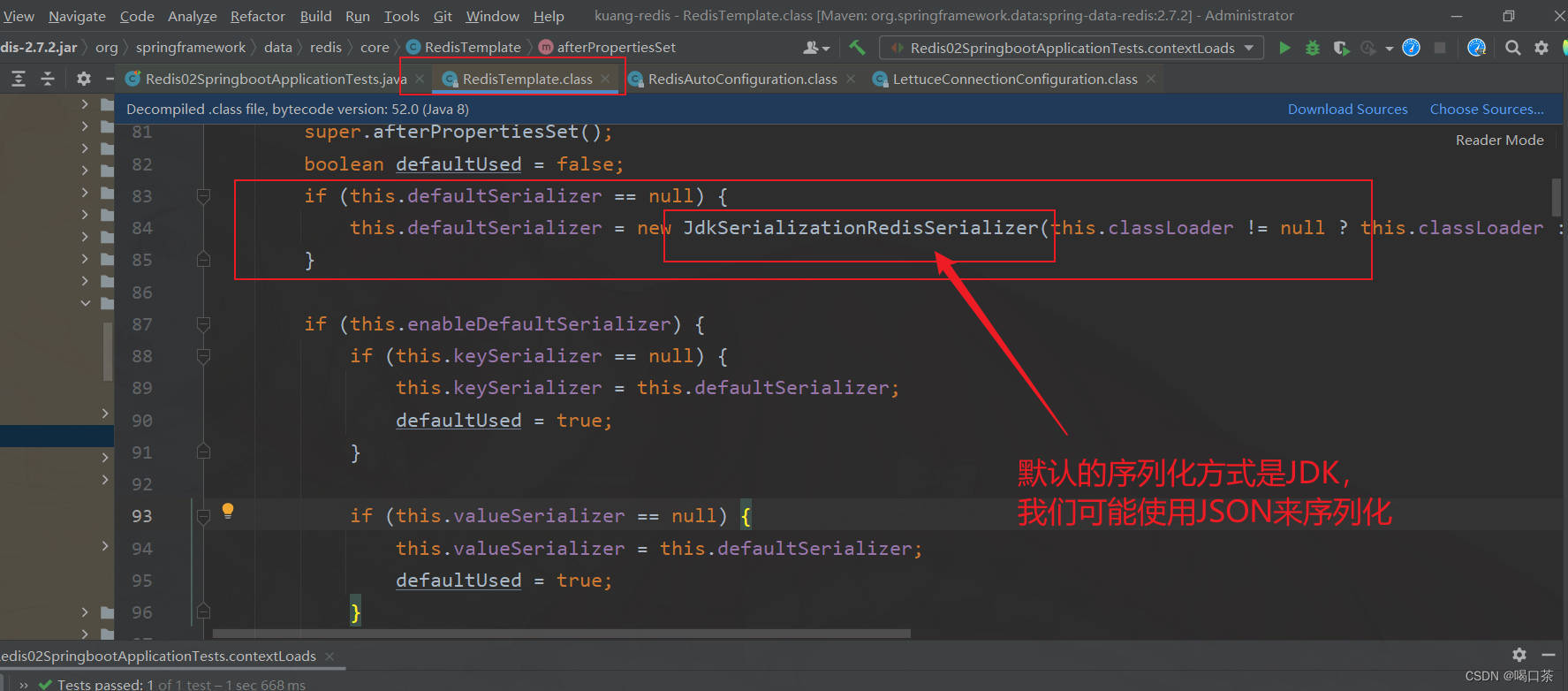Toggle fold end marker at line 85
This screenshot has width=1568, height=691.
click(x=203, y=260)
